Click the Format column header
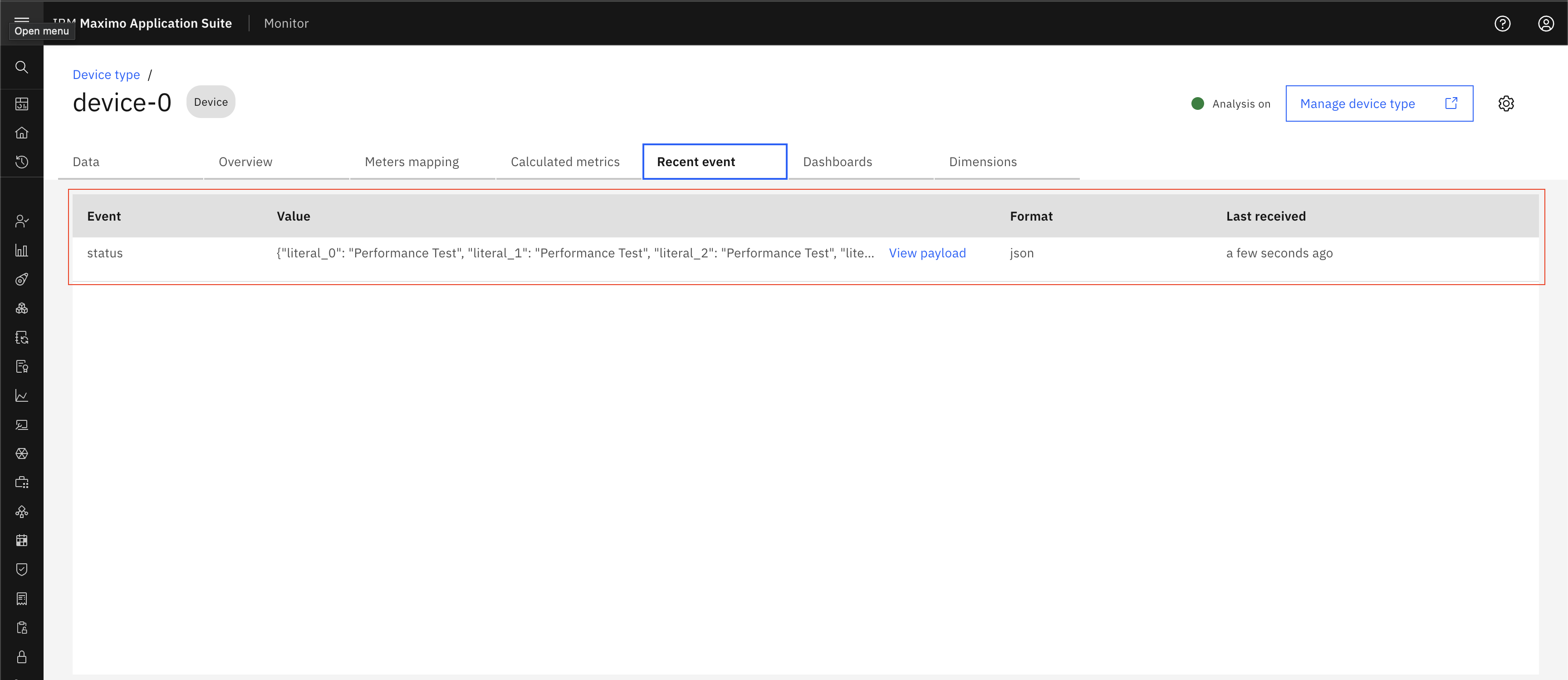 [x=1031, y=217]
